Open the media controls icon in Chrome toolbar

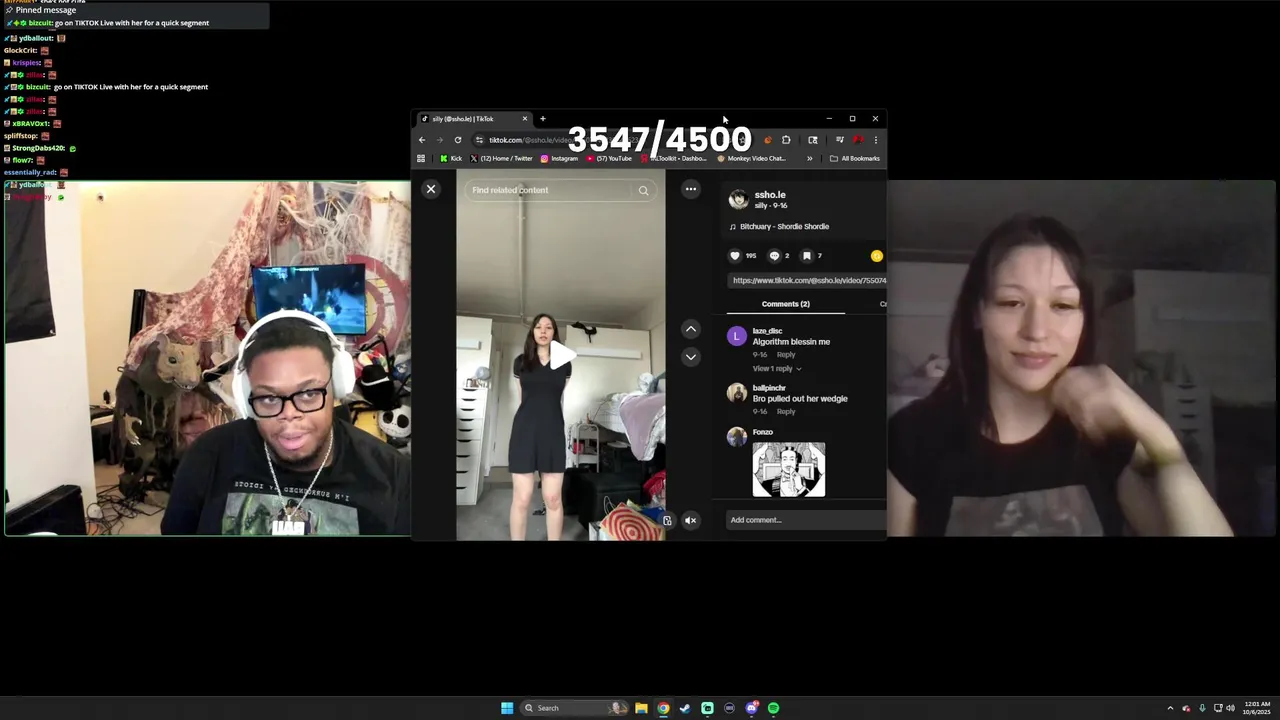[x=839, y=140]
